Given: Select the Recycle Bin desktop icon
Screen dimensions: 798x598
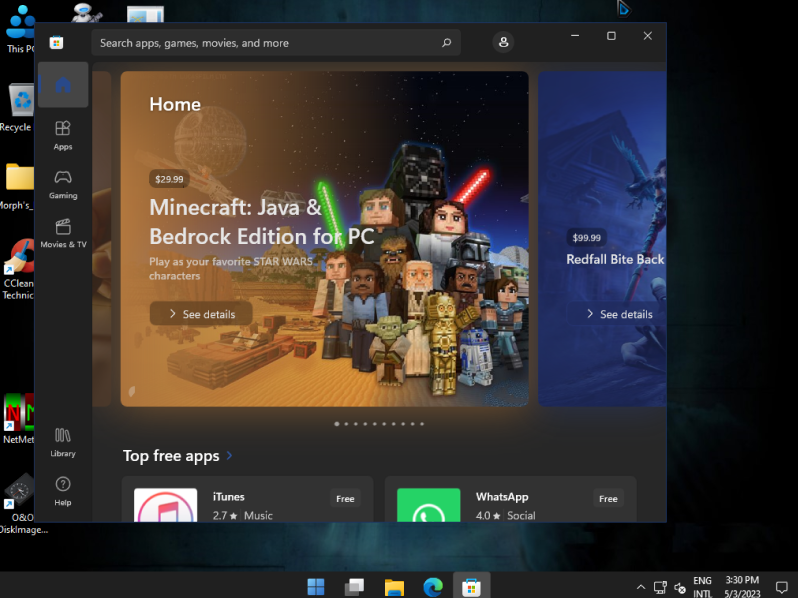Looking at the screenshot, I should [17, 108].
